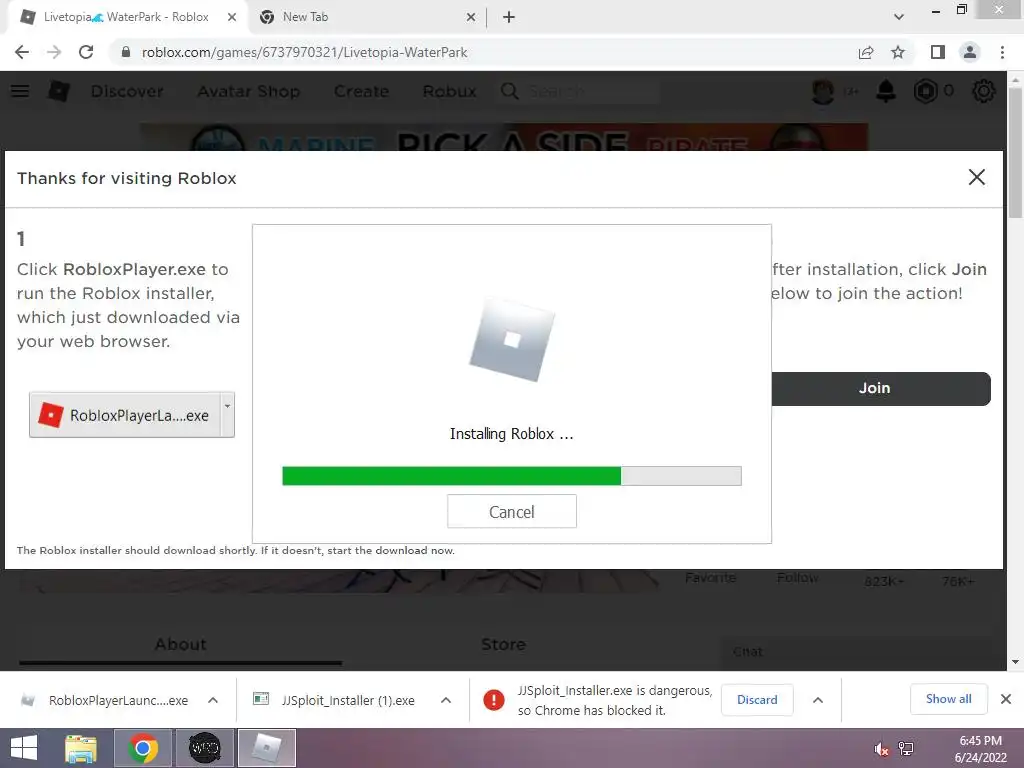Open the Discover menu item
The width and height of the screenshot is (1024, 768).
127,91
